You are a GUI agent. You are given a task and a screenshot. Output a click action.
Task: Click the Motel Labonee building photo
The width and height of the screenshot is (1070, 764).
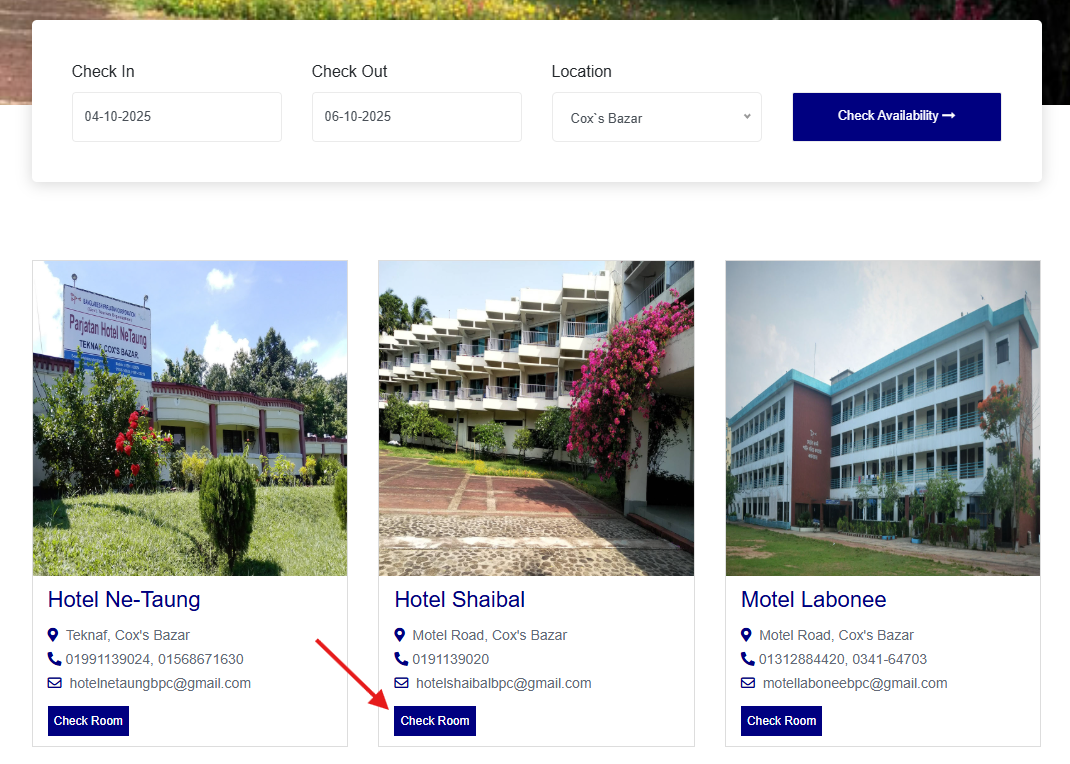[882, 418]
